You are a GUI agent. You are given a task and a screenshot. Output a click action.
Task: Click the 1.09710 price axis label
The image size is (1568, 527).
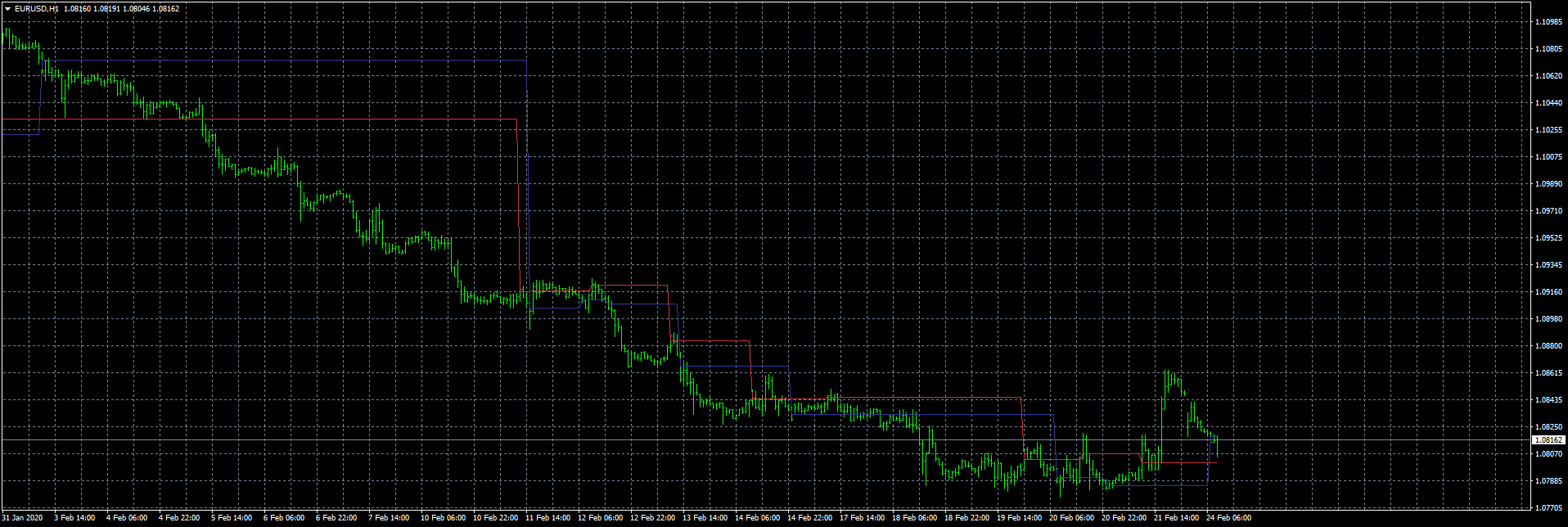pyautogui.click(x=1549, y=211)
